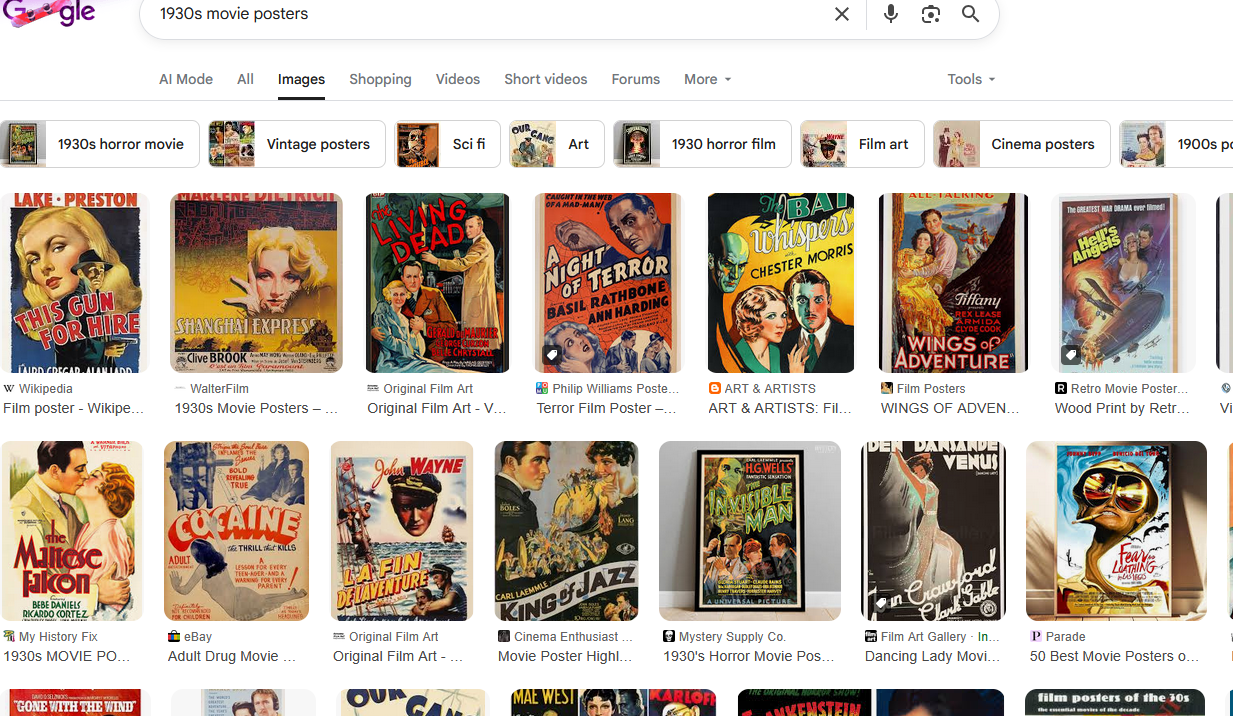Image resolution: width=1233 pixels, height=716 pixels.
Task: Switch to the Shopping tab
Action: click(x=380, y=79)
